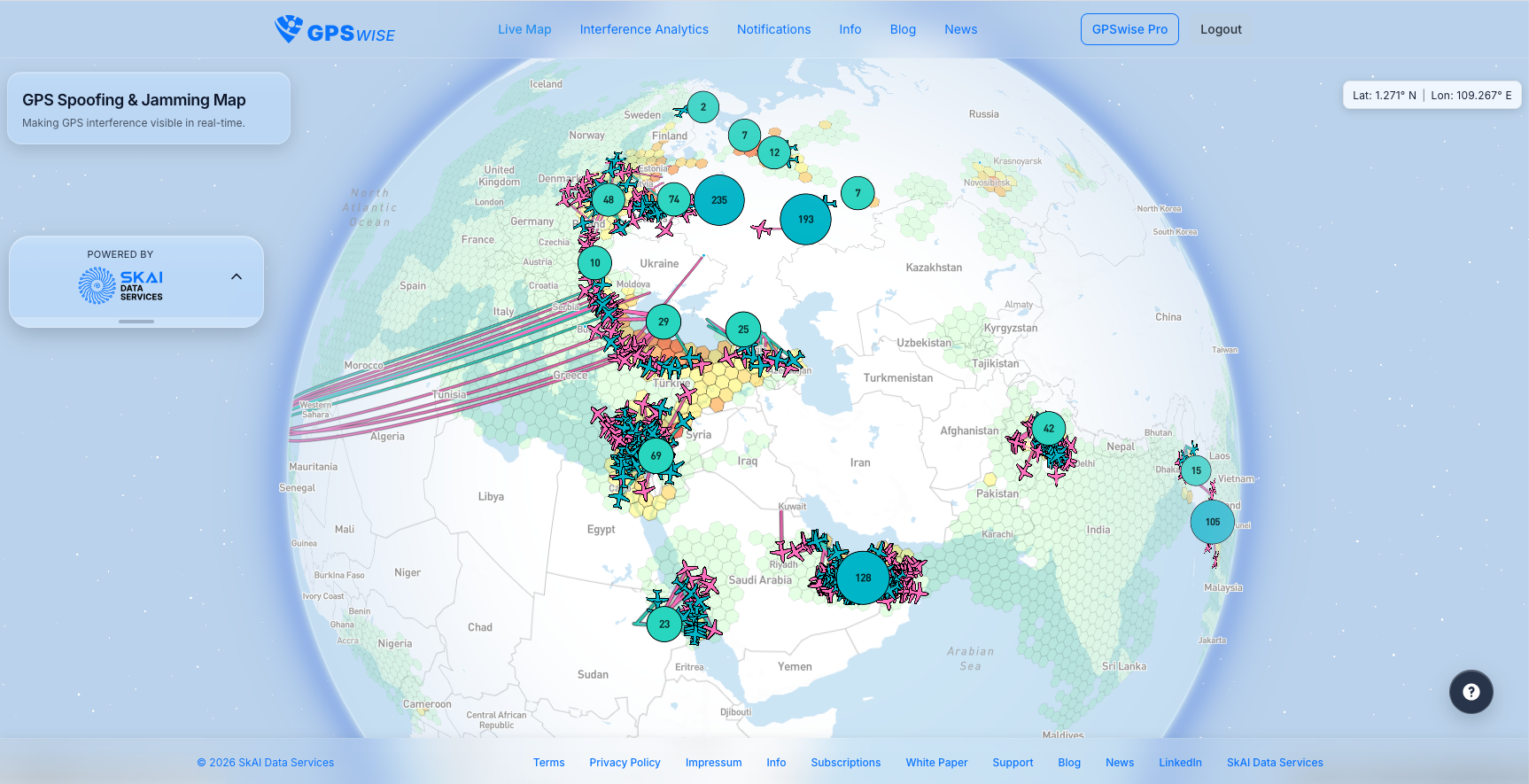Select the 15 cluster near Laos
The image size is (1529, 784).
[x=1196, y=470]
